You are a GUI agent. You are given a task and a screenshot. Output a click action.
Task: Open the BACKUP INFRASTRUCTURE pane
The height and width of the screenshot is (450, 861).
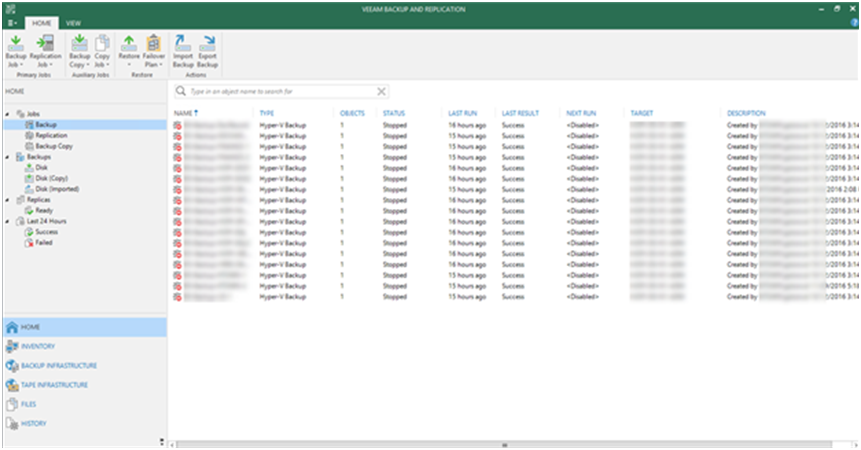85,365
